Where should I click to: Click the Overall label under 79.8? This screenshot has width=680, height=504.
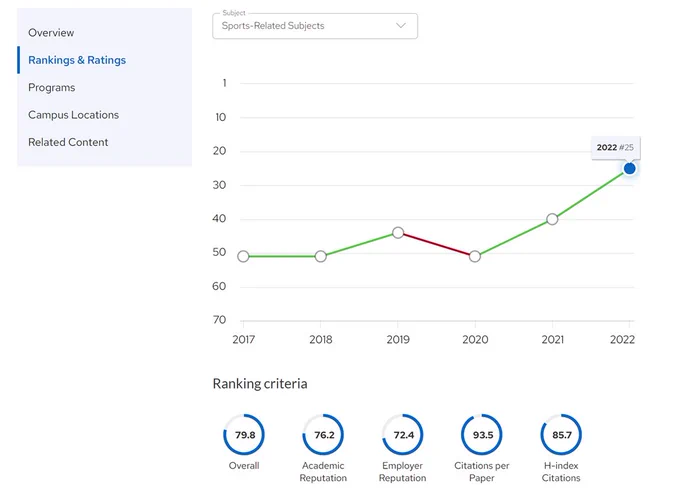coord(244,465)
